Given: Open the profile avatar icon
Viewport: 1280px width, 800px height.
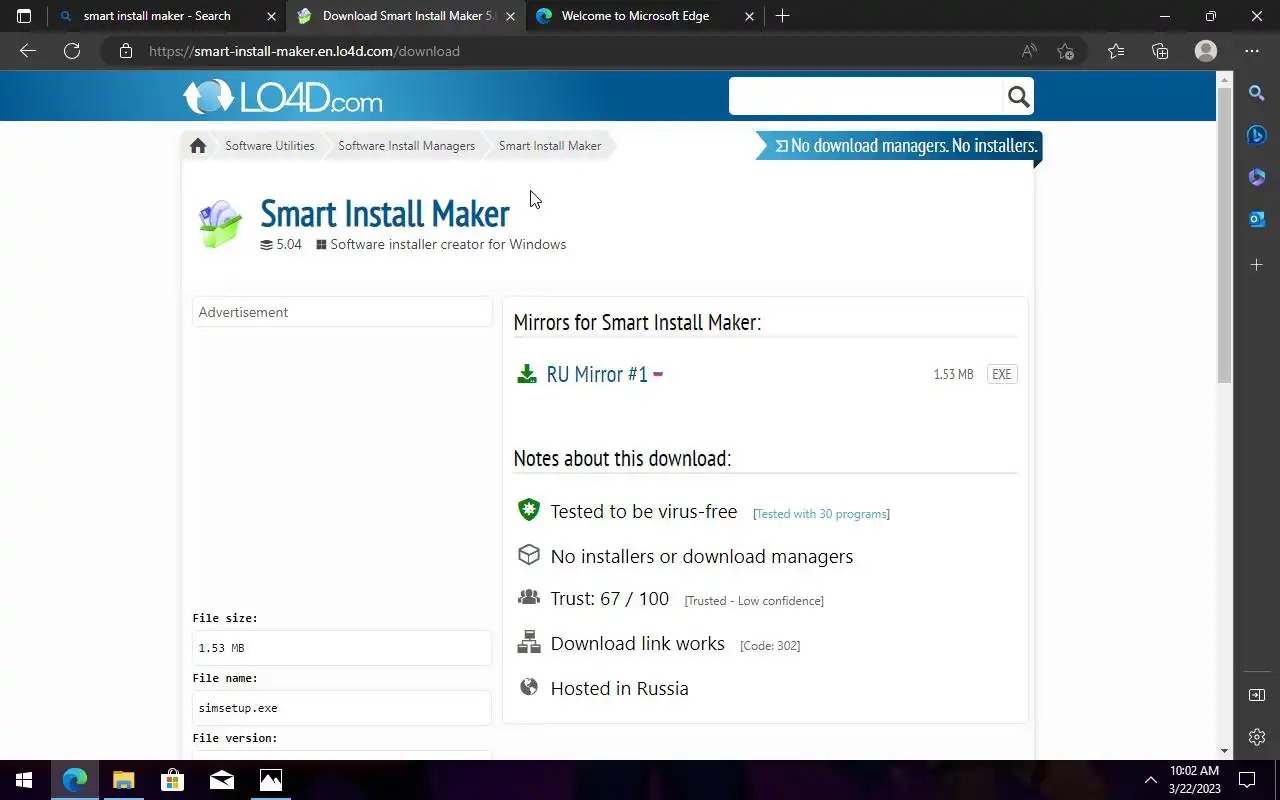Looking at the screenshot, I should click(x=1206, y=51).
